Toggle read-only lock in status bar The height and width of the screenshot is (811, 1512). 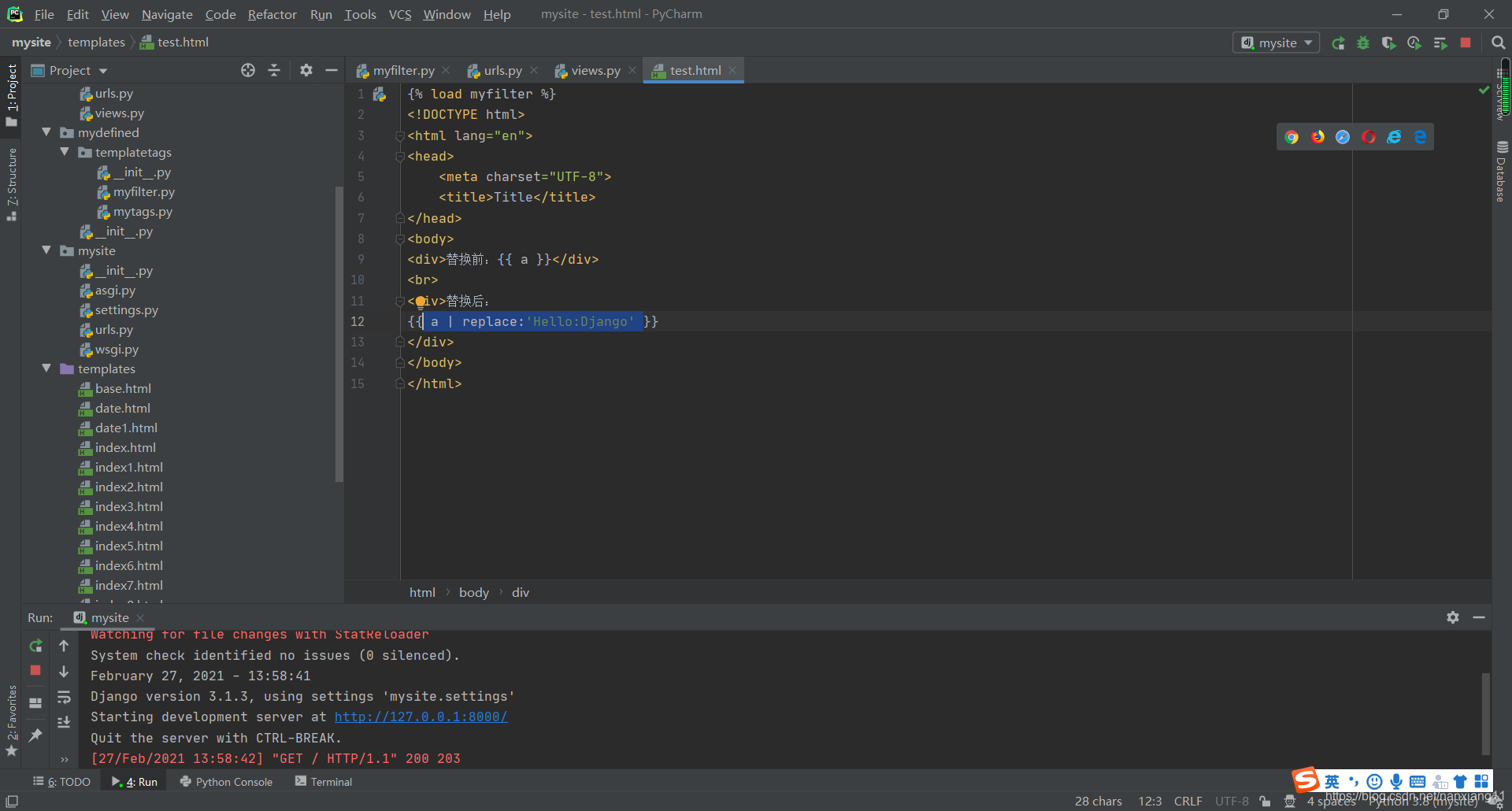click(x=1265, y=802)
